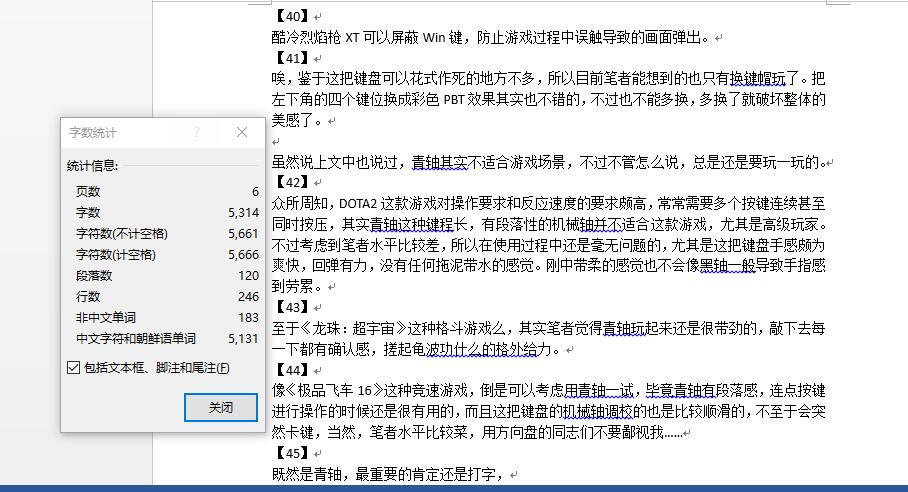This screenshot has height=492, width=908.
Task: Click the word DOTA2 in the document
Action: [358, 204]
